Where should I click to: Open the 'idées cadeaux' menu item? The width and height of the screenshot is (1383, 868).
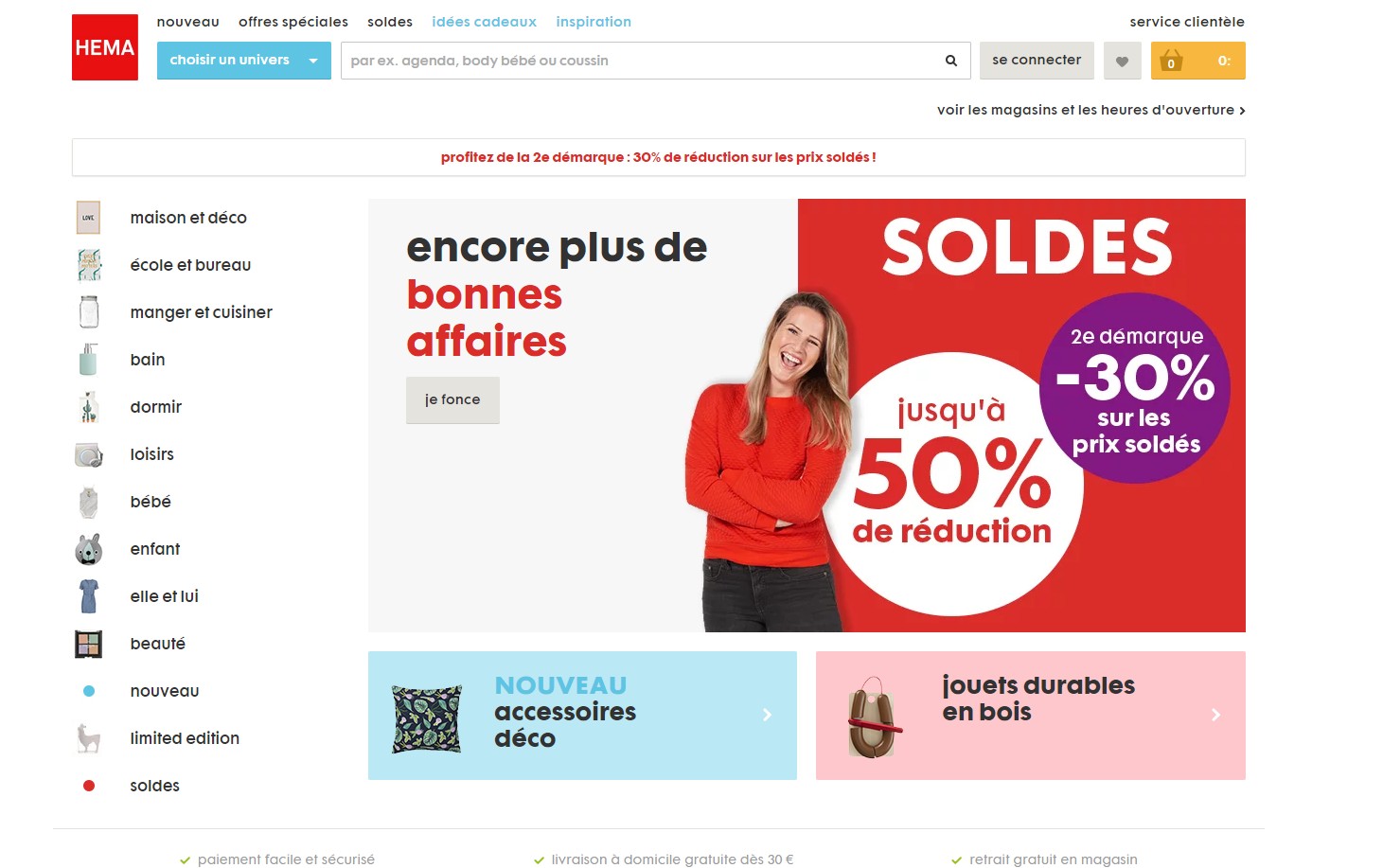pyautogui.click(x=484, y=22)
